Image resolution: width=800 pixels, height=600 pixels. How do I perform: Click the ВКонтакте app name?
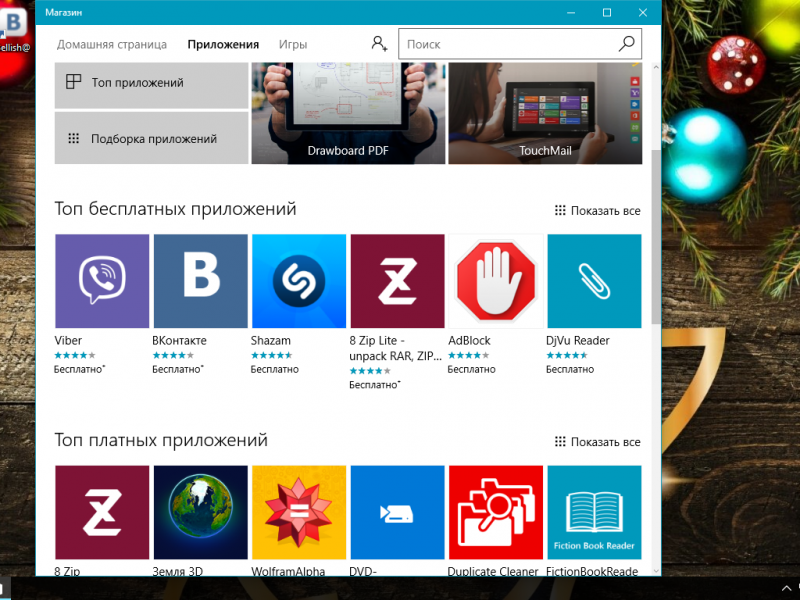[x=179, y=340]
